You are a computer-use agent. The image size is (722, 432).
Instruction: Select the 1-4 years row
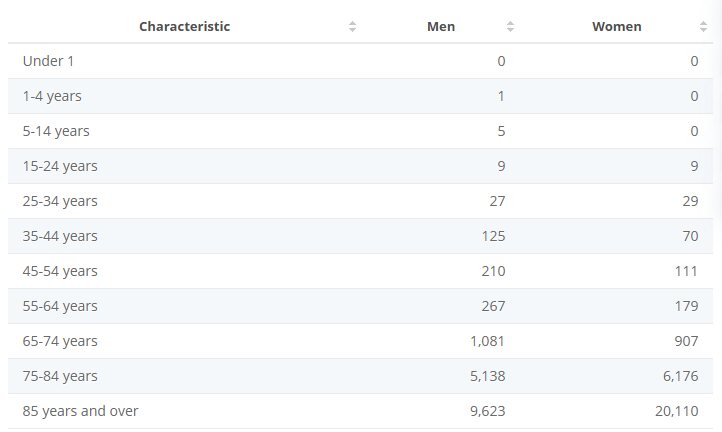click(x=52, y=96)
